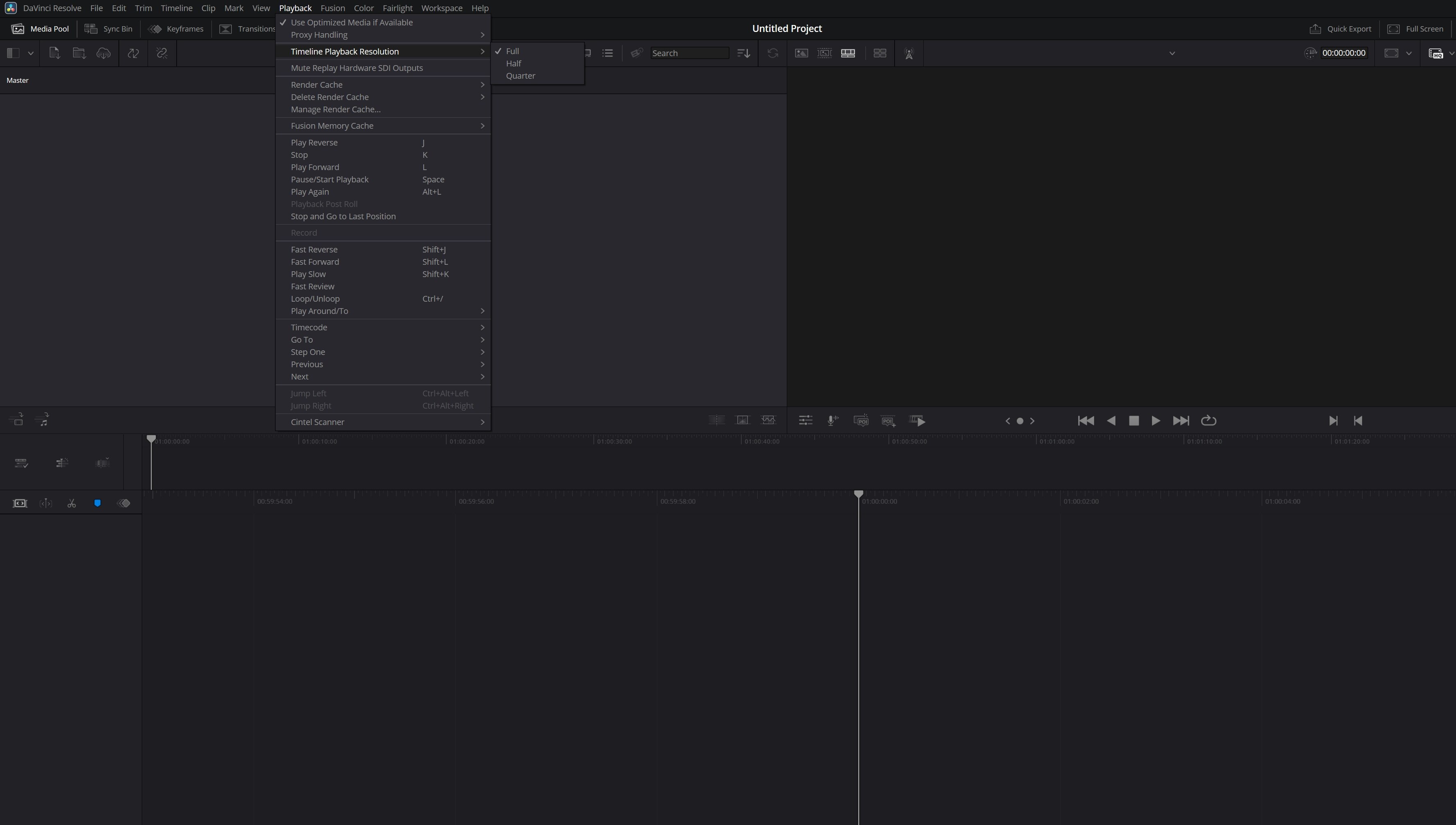The image size is (1456, 825).
Task: Open viewer clip name dropdown chevron
Action: point(1172,53)
